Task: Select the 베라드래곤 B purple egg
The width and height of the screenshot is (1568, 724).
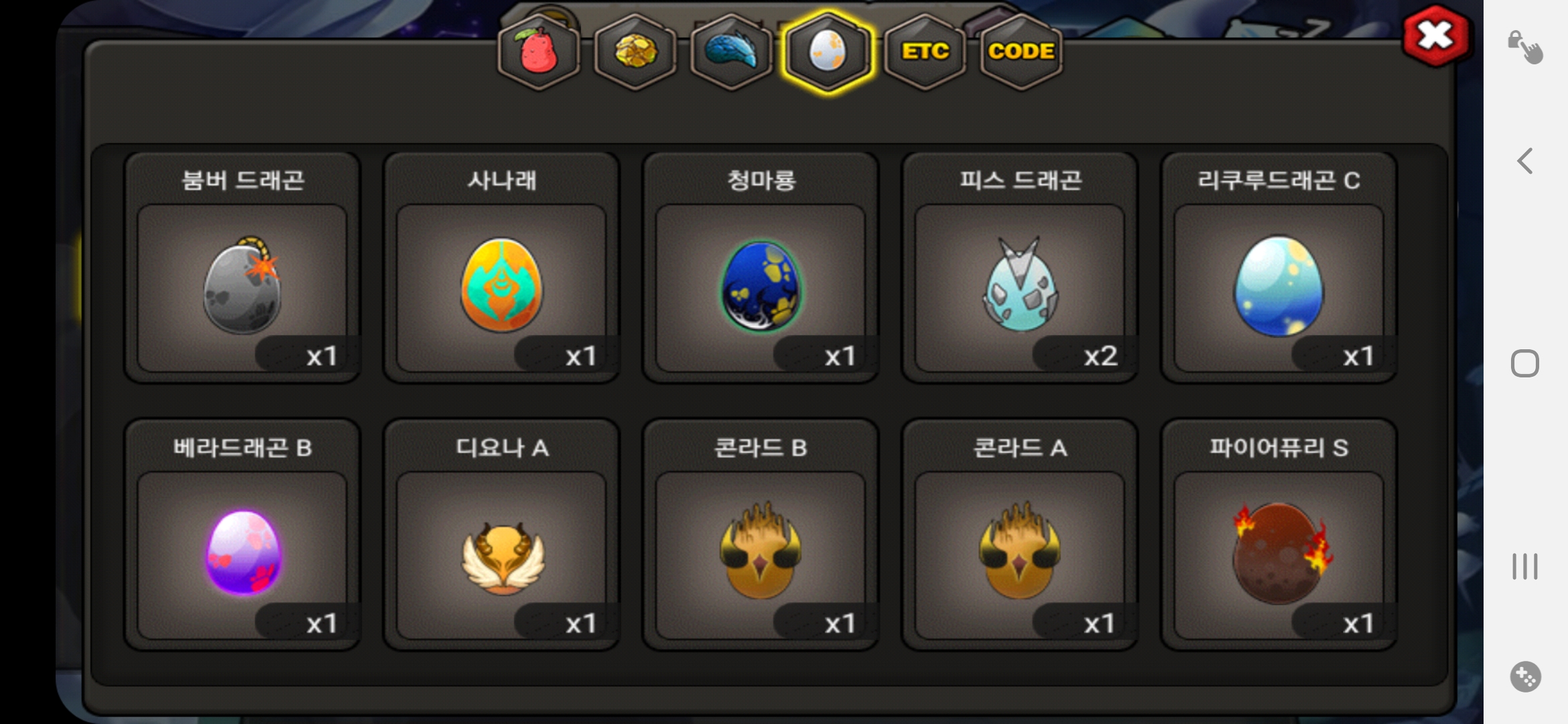Action: 243,535
